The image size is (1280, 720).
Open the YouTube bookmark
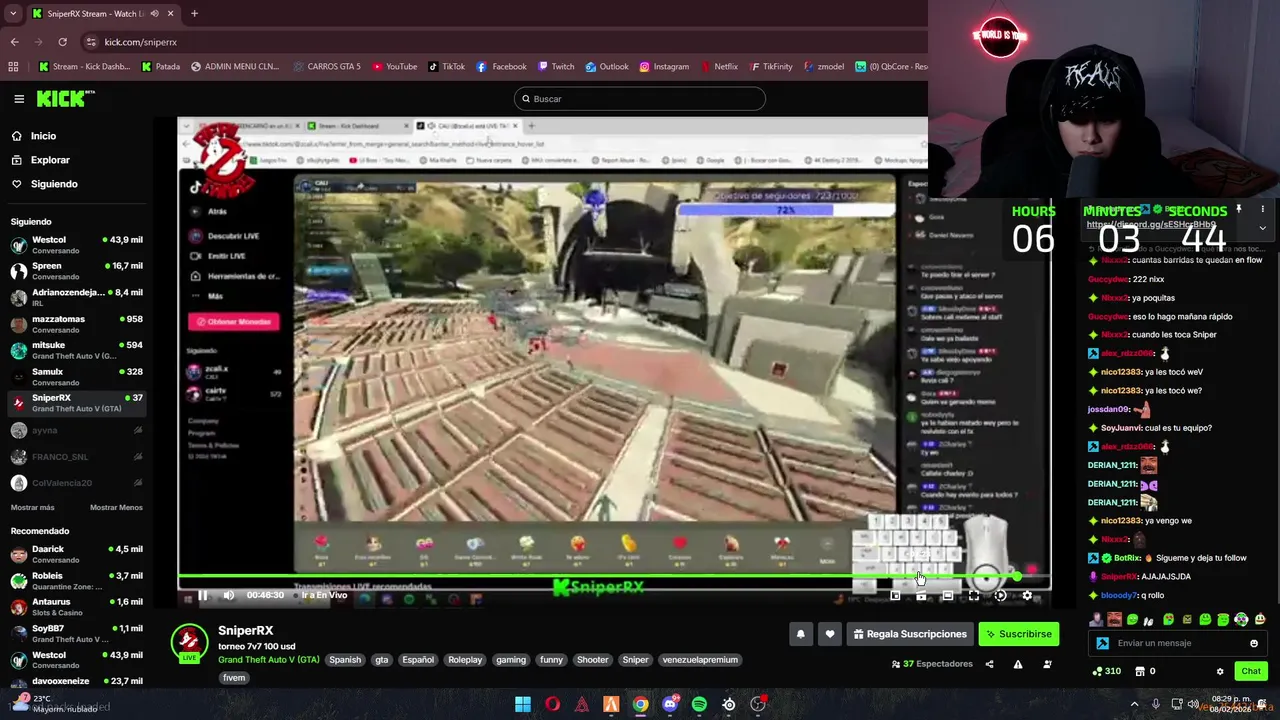pyautogui.click(x=395, y=67)
